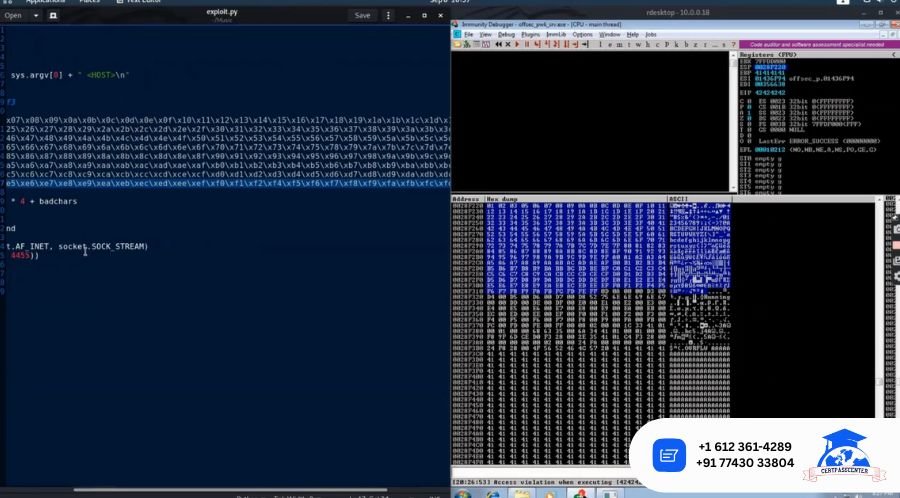Click the Save button in text editor
This screenshot has width=900, height=498.
click(x=362, y=15)
